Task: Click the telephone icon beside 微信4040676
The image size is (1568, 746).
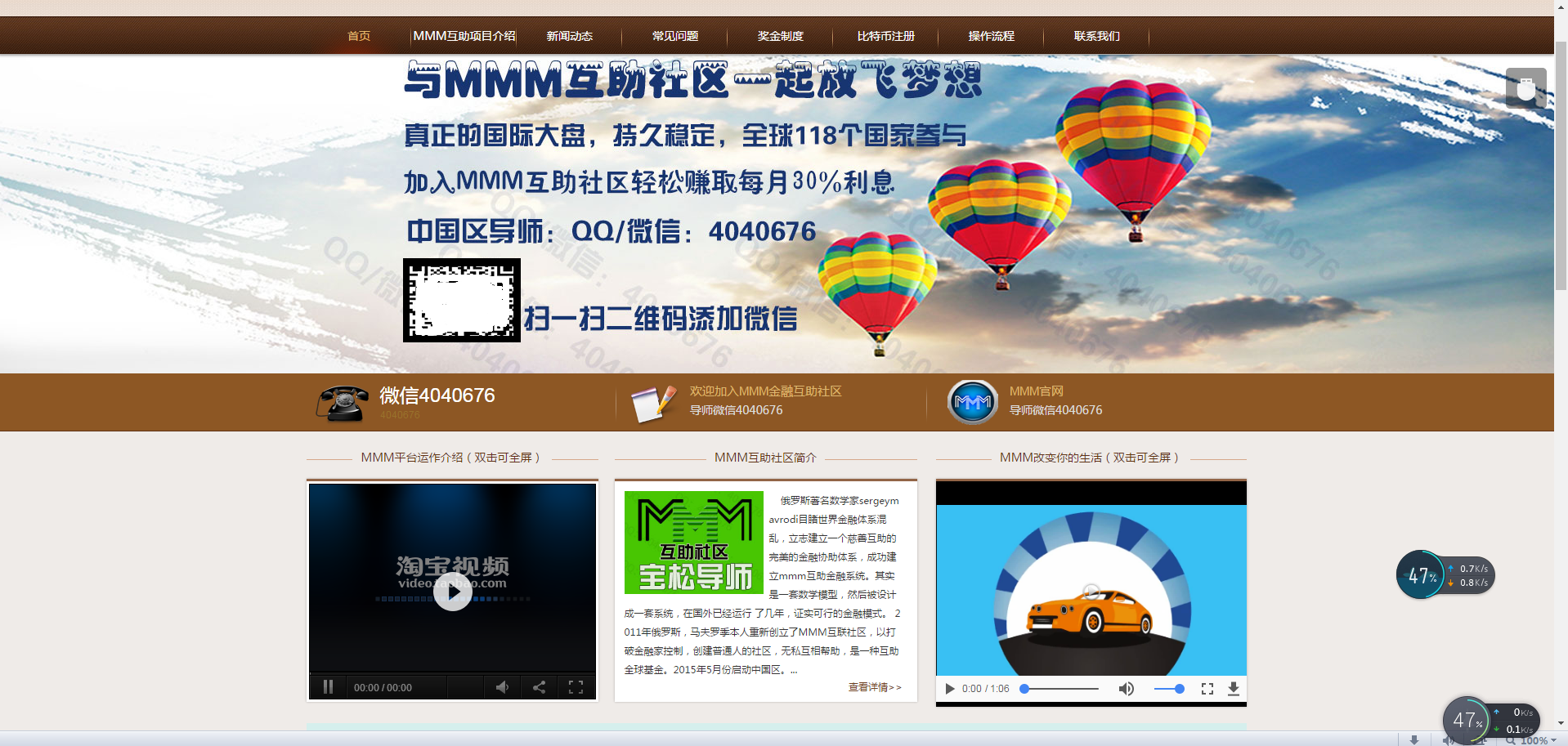Action: 342,403
